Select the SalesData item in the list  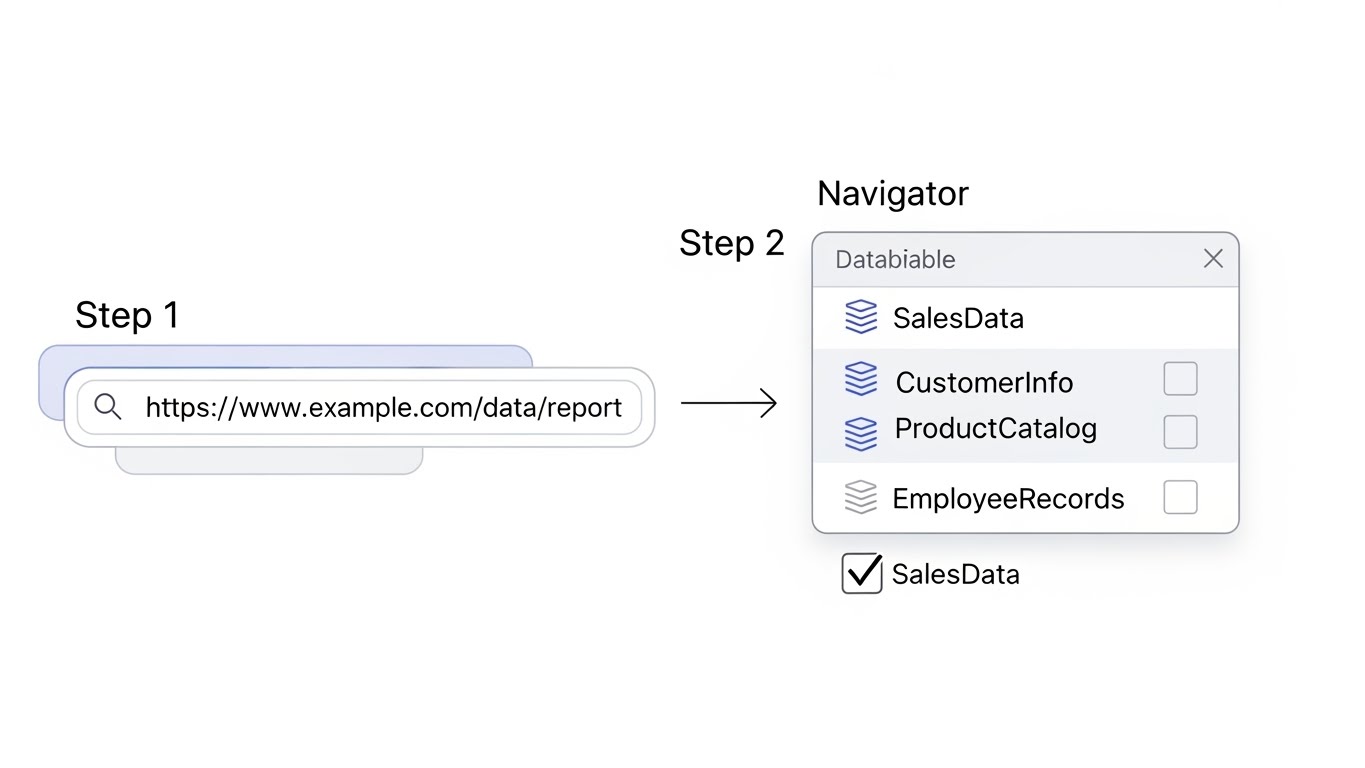point(958,318)
